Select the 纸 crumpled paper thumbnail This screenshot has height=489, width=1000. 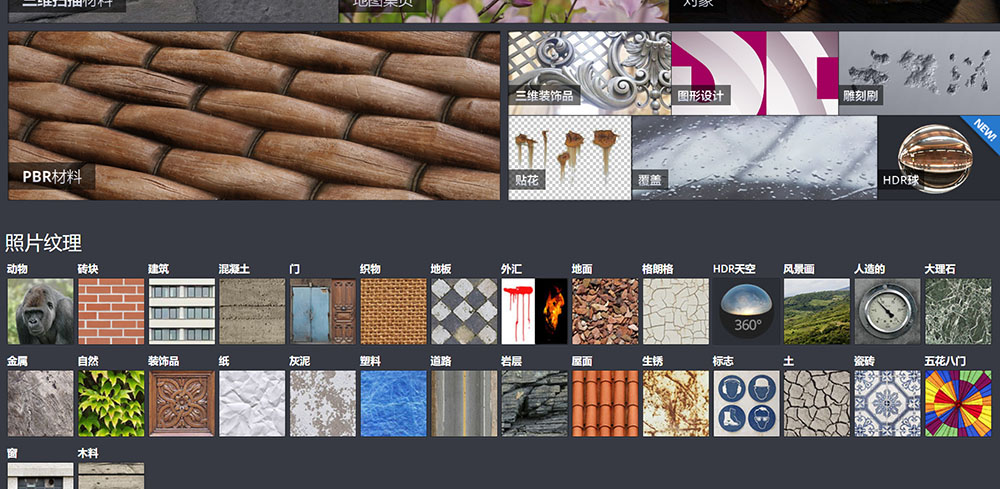pyautogui.click(x=253, y=404)
